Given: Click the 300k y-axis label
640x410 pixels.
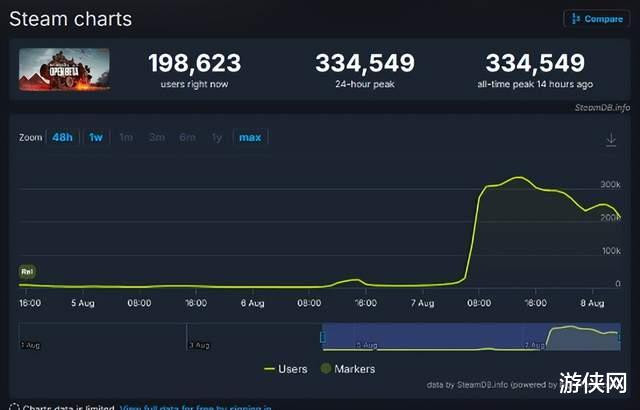Looking at the screenshot, I should 610,184.
